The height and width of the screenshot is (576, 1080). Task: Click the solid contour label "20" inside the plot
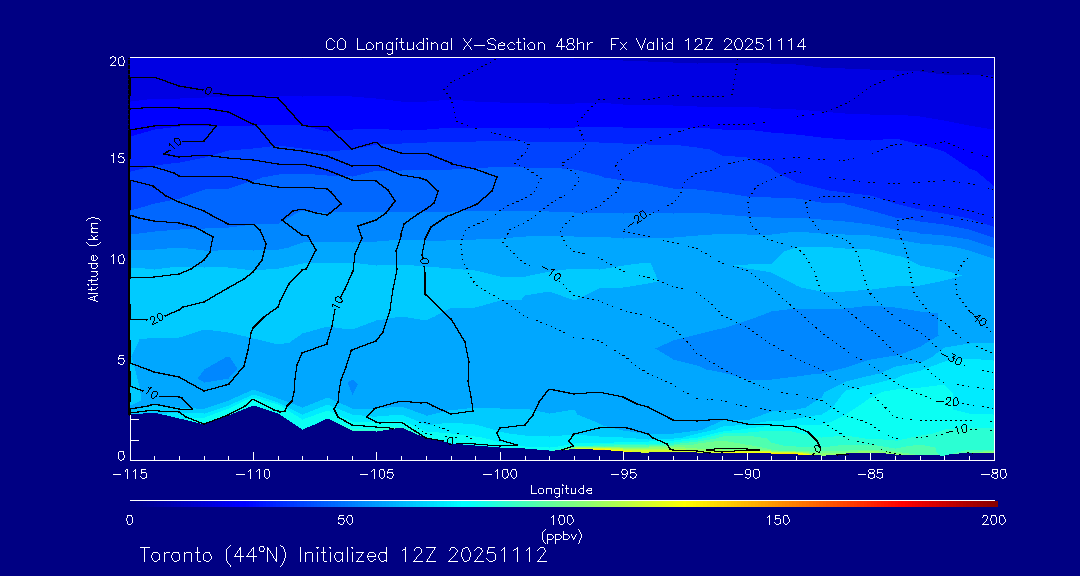156,318
